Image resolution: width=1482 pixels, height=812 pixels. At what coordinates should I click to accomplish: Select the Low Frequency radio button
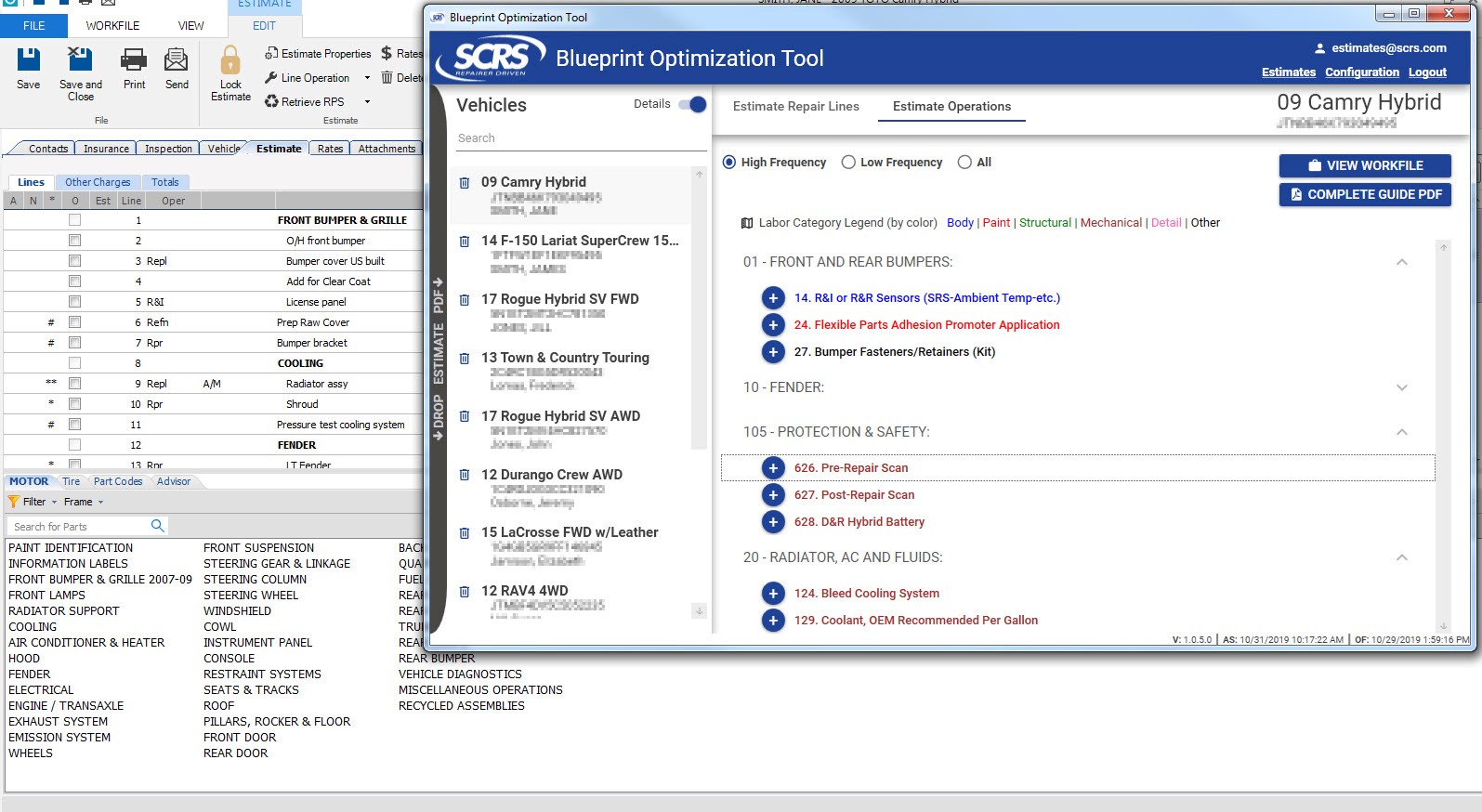pos(848,162)
